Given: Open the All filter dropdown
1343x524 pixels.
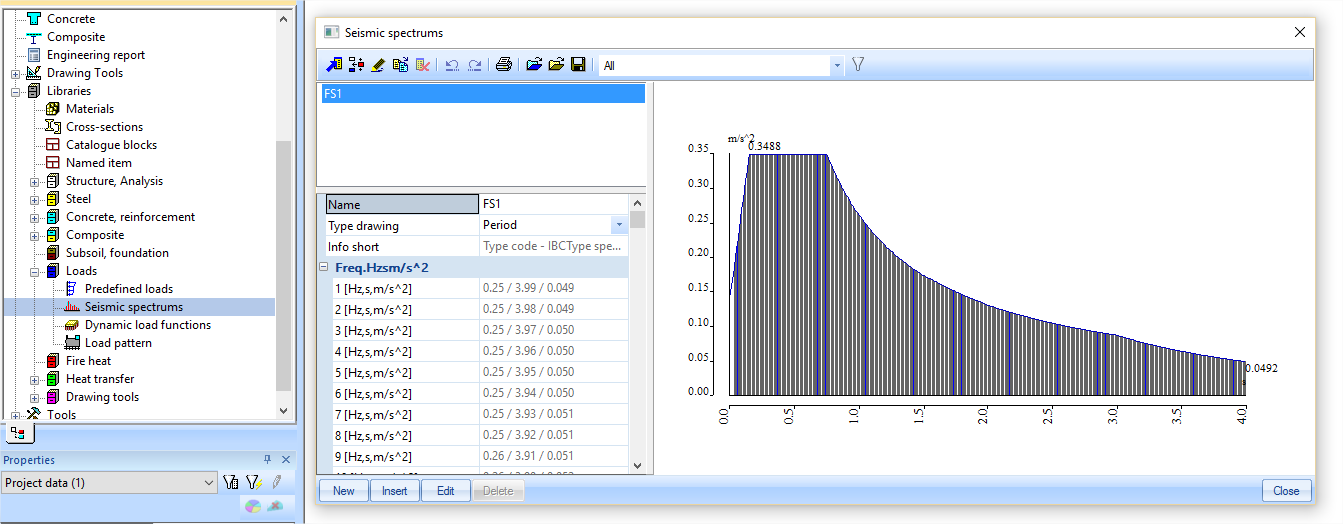Looking at the screenshot, I should pos(836,66).
